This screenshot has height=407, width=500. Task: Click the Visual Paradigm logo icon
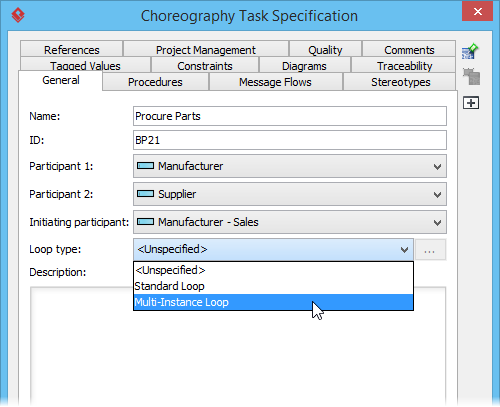pos(18,15)
